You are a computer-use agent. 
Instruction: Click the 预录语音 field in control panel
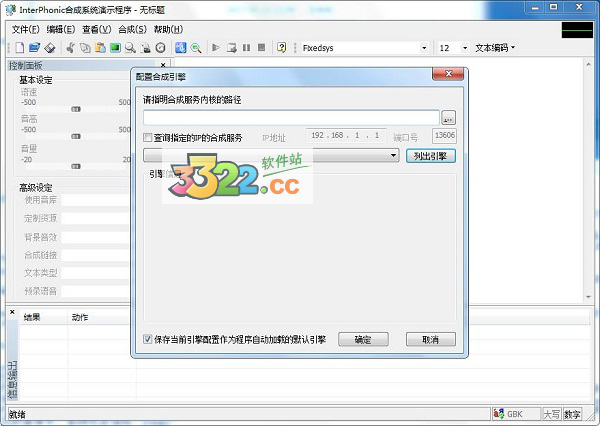coord(95,291)
